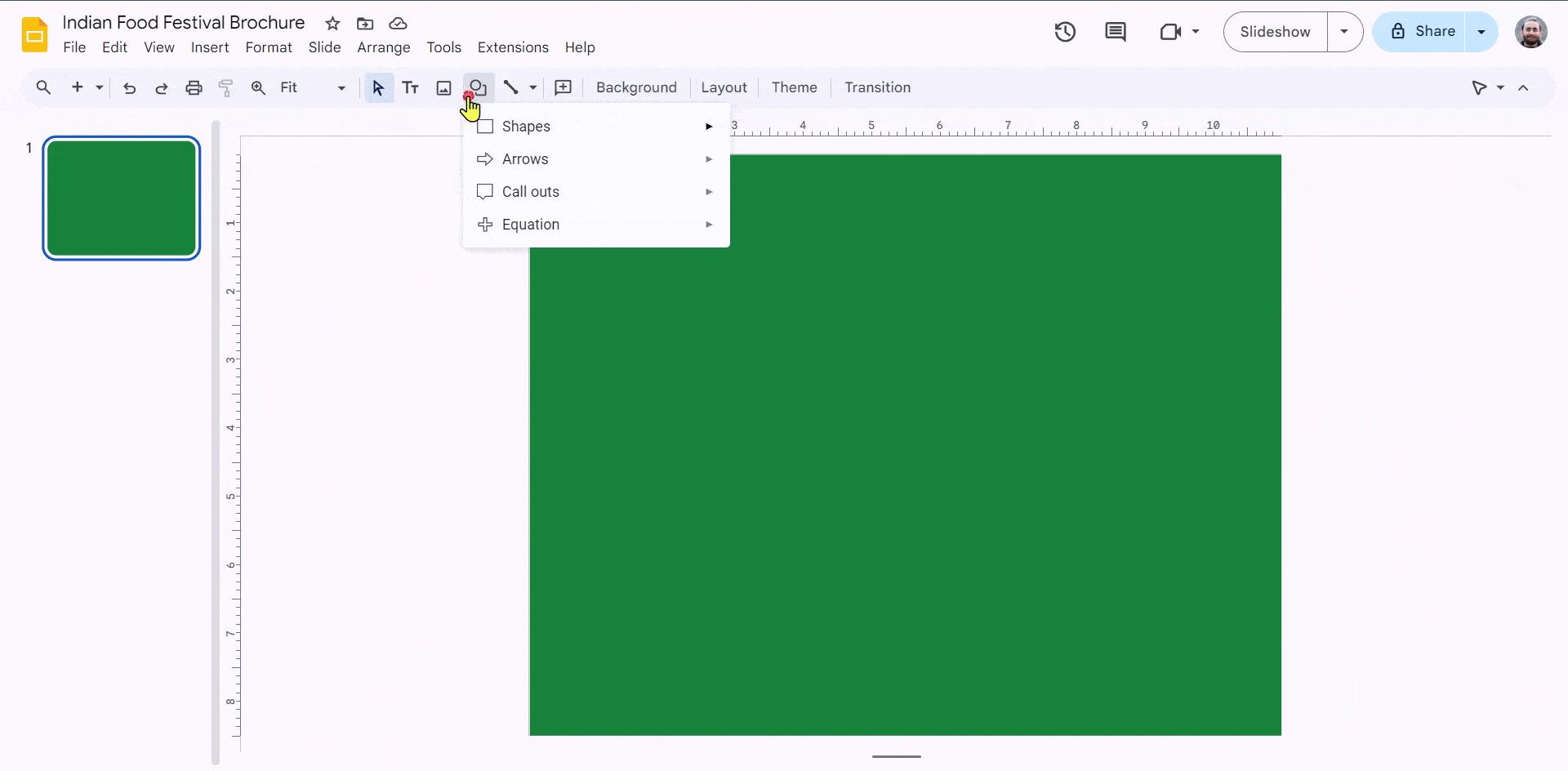The height and width of the screenshot is (771, 1568).
Task: Open the Slideshow options dropdown arrow
Action: 1344,32
